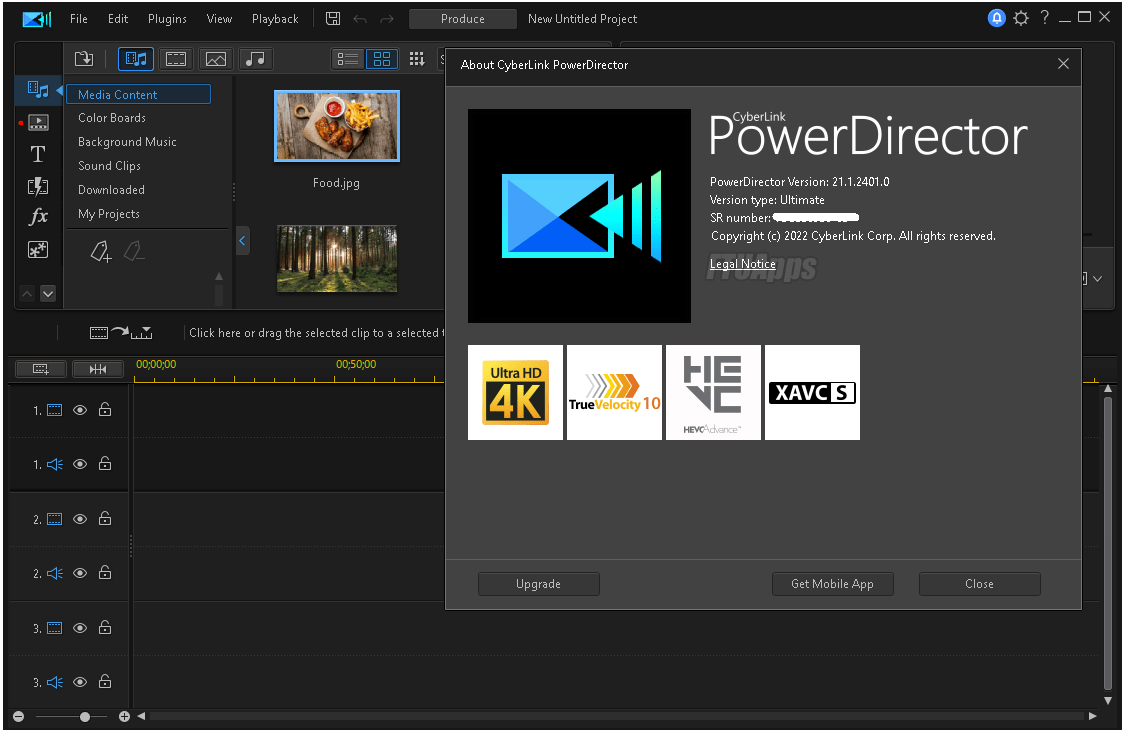Image resolution: width=1123 pixels, height=732 pixels.
Task: Toggle visibility of video track 2
Action: (x=80, y=519)
